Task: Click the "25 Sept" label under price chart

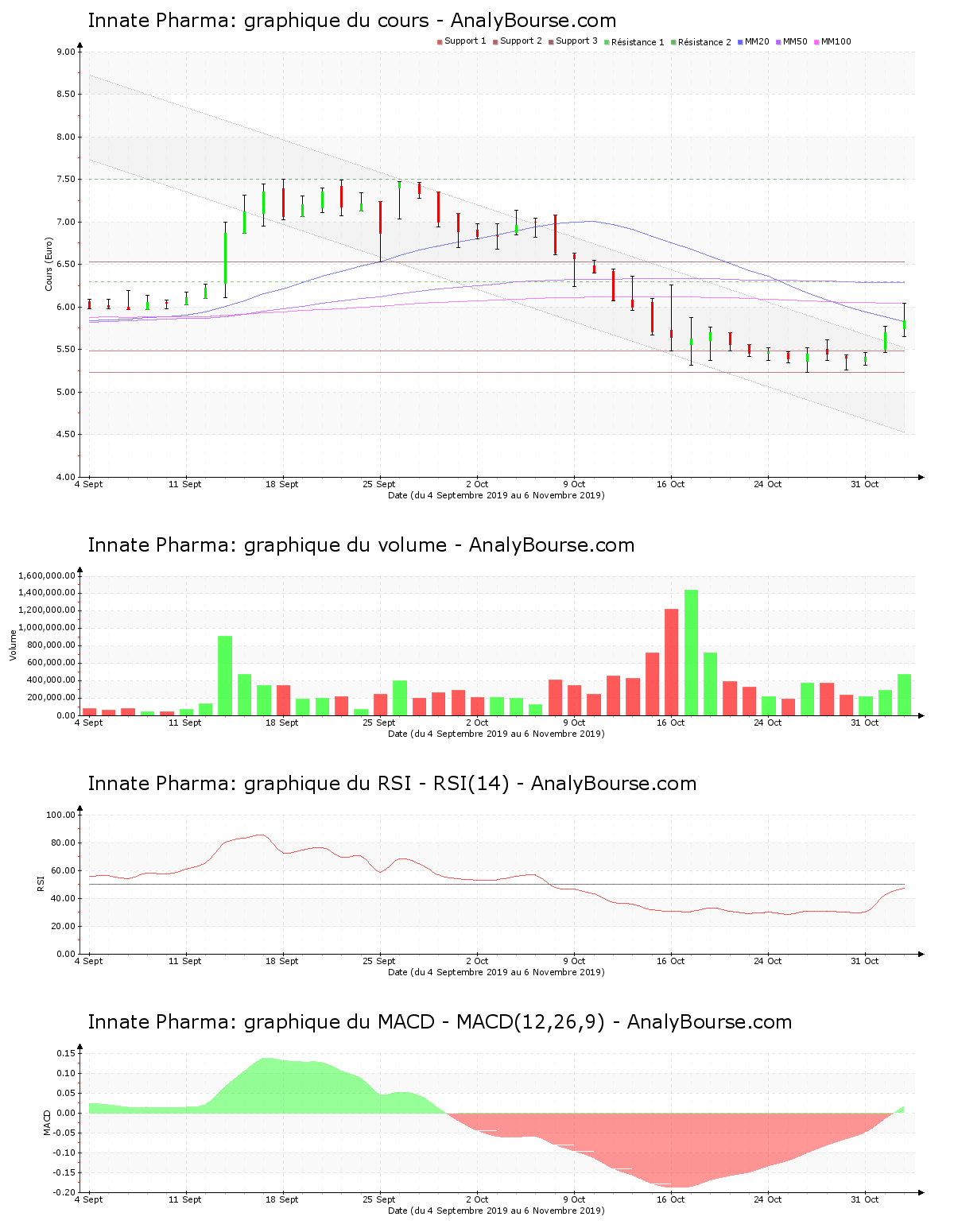Action: (379, 484)
